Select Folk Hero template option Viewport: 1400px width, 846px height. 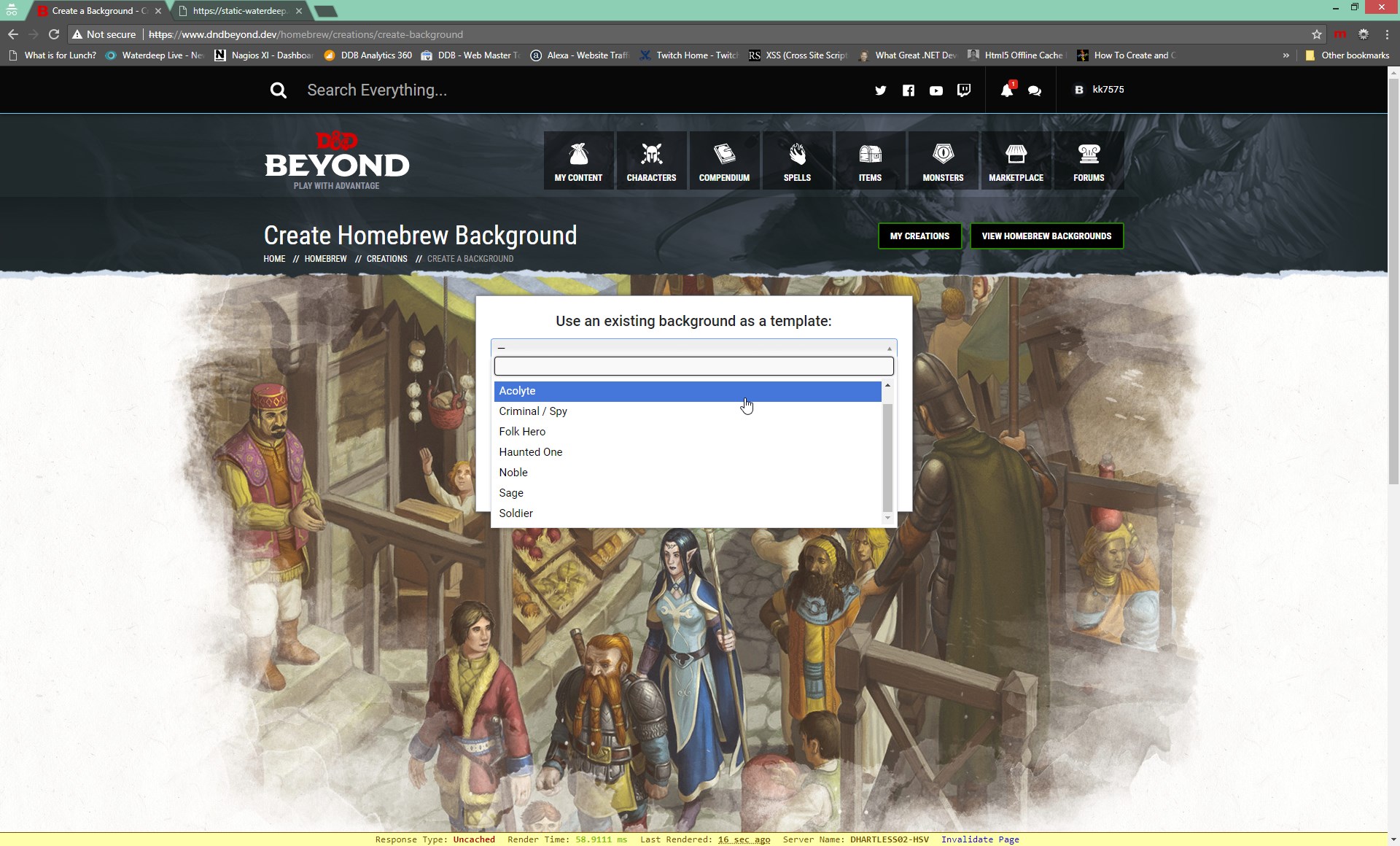click(688, 432)
